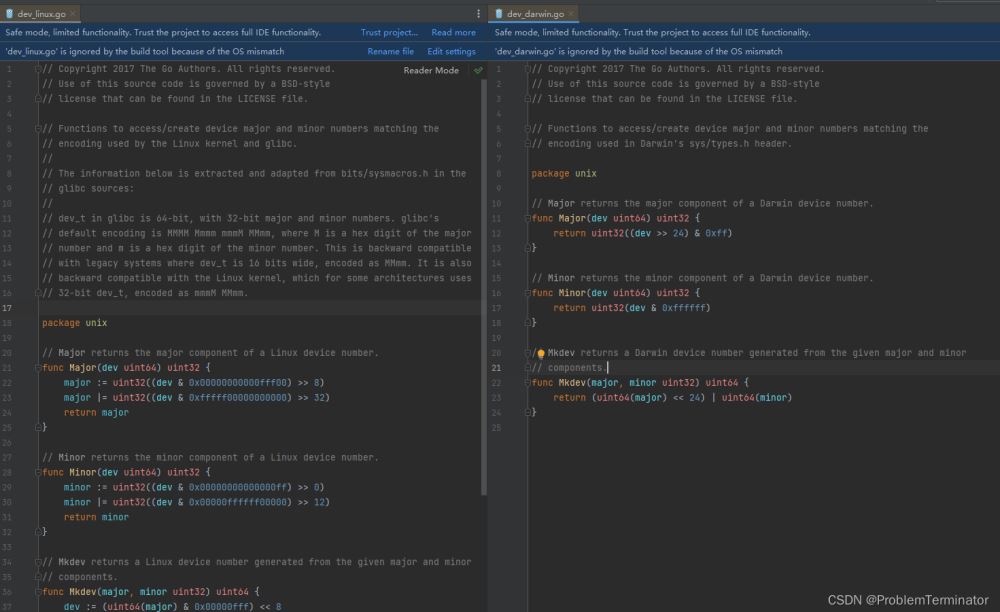Fold the Mkdev comment in dev_linux.go
Screen dimensions: 1000x612
pos(38,562)
